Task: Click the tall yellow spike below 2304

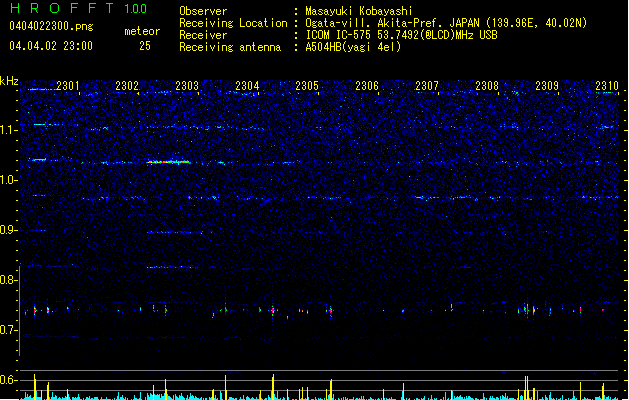Action: click(x=273, y=387)
